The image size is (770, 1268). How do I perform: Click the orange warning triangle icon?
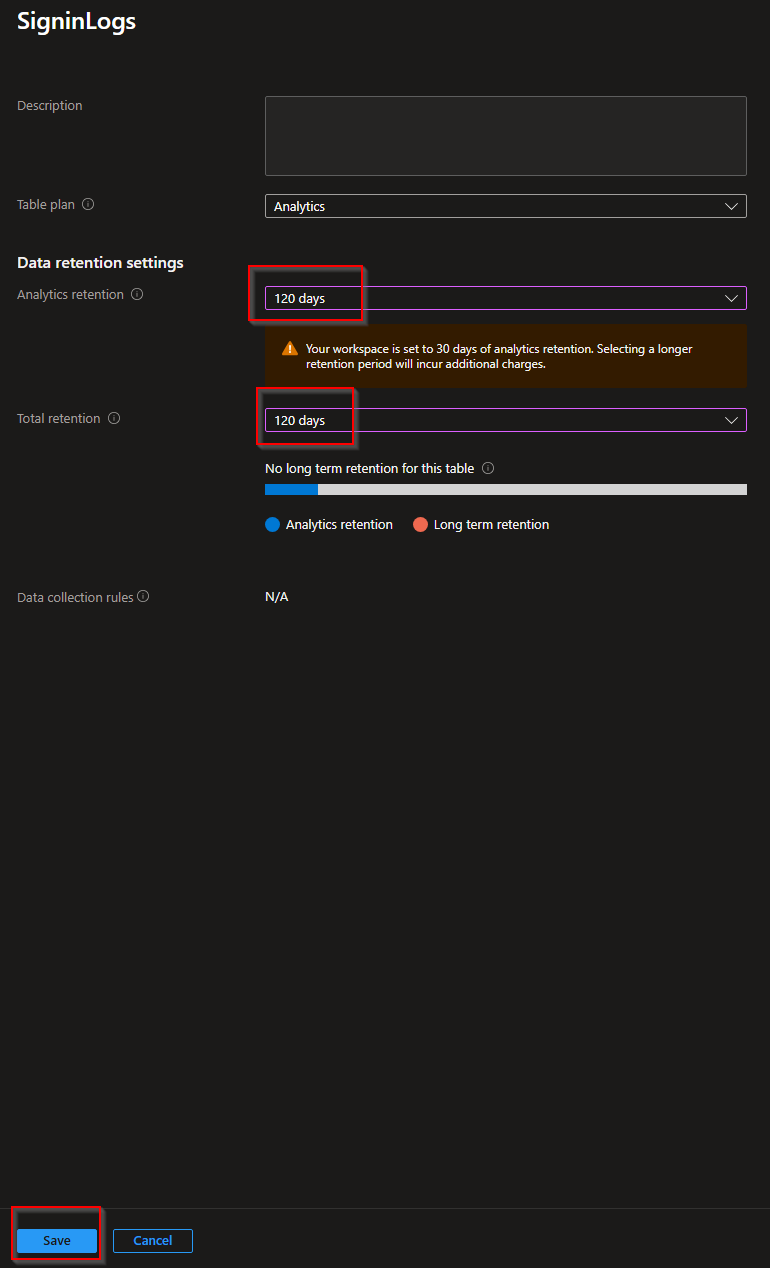290,349
